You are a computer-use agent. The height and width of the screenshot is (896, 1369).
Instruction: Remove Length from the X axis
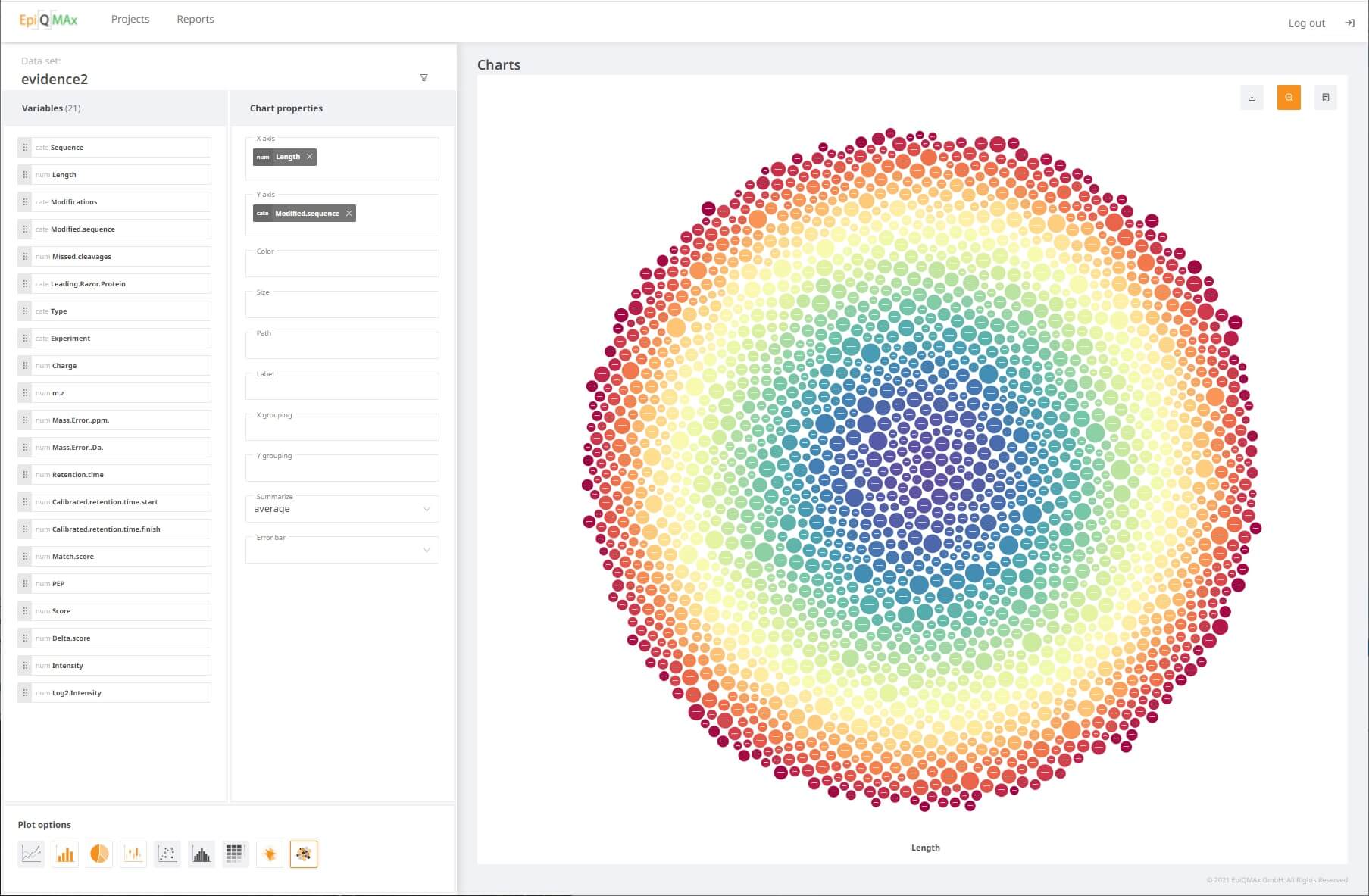309,157
